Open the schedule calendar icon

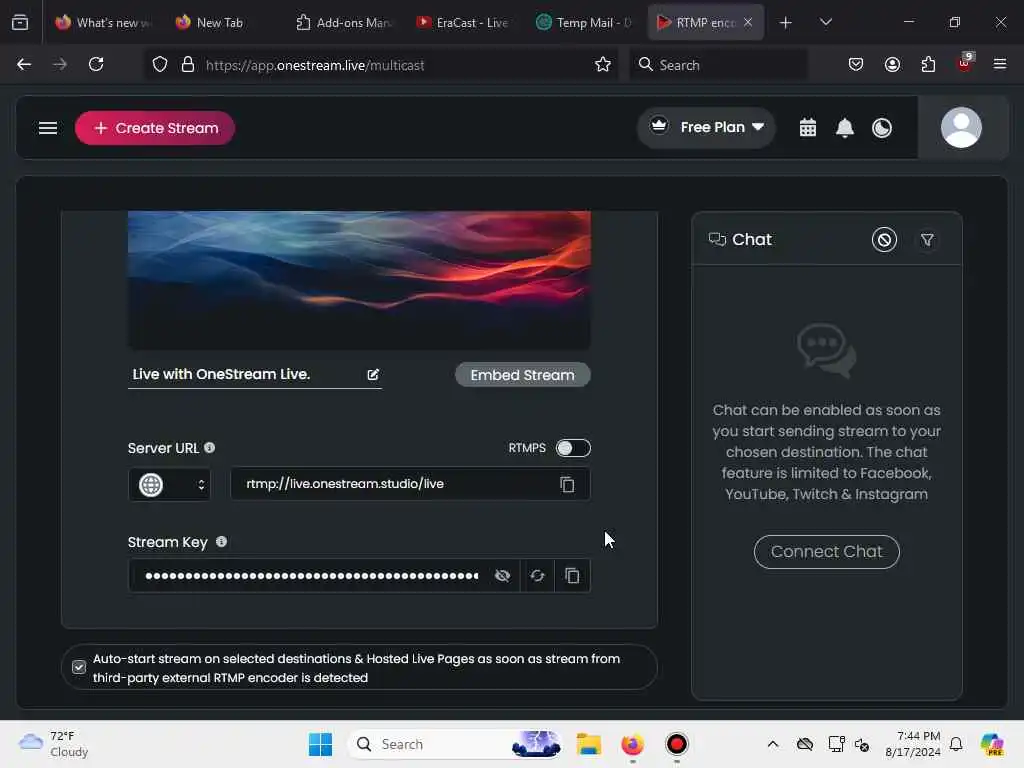(x=808, y=128)
